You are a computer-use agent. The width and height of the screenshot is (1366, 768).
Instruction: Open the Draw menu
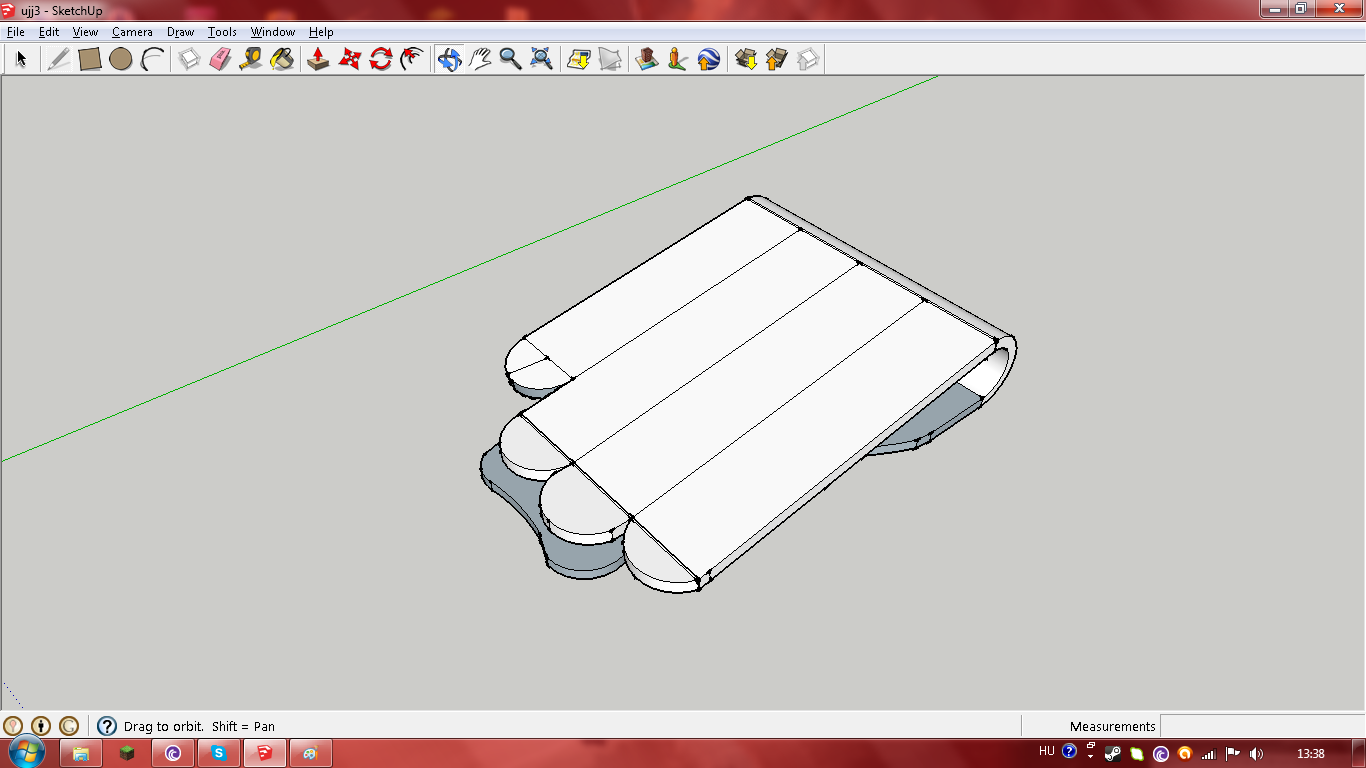coord(181,32)
